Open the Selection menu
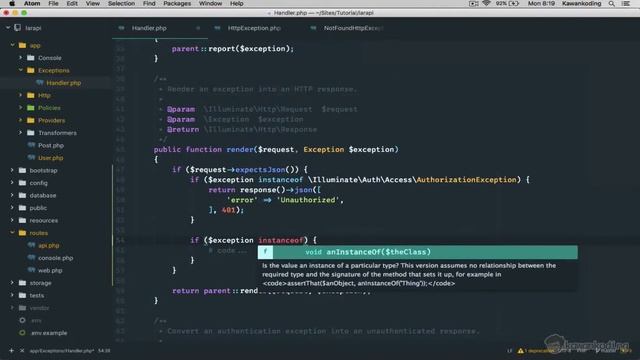640x360 pixels. click(x=121, y=3)
